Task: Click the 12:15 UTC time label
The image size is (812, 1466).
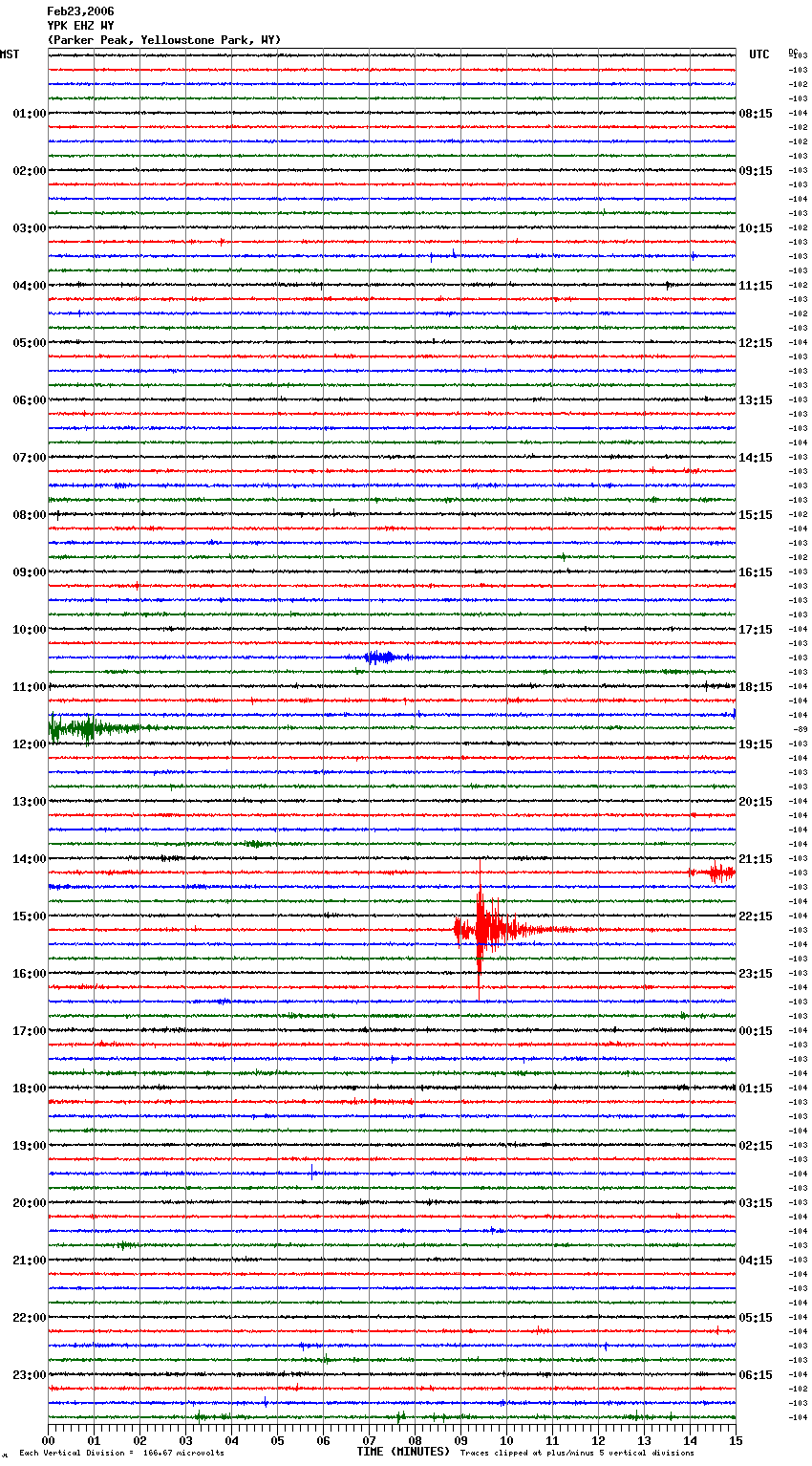Action: click(x=756, y=343)
